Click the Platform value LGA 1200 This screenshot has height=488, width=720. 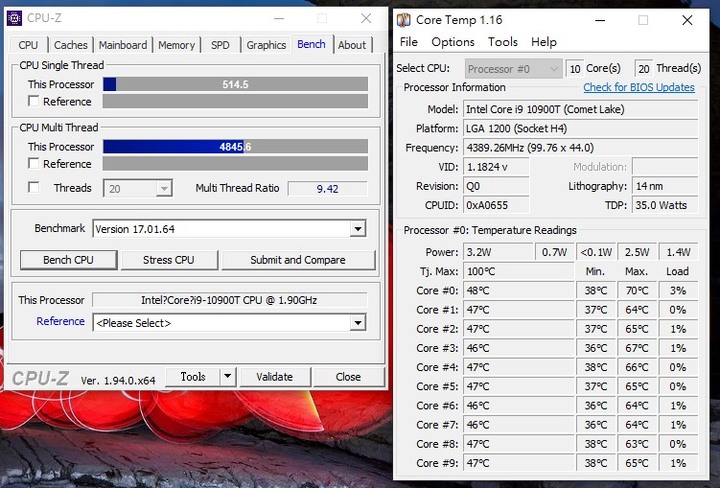point(580,129)
